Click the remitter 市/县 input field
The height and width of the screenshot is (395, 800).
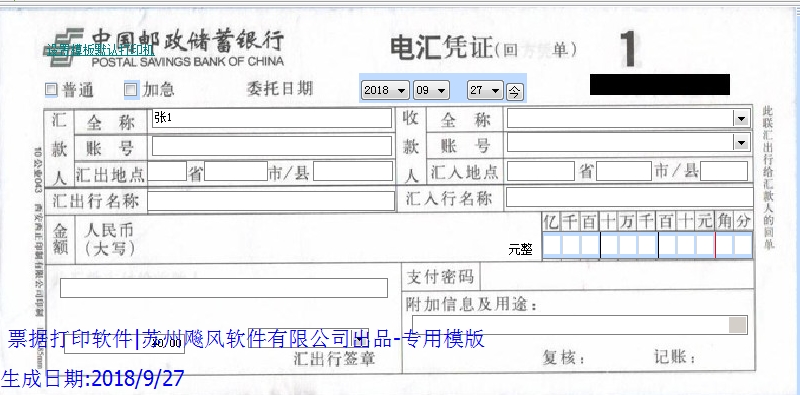[x=353, y=171]
